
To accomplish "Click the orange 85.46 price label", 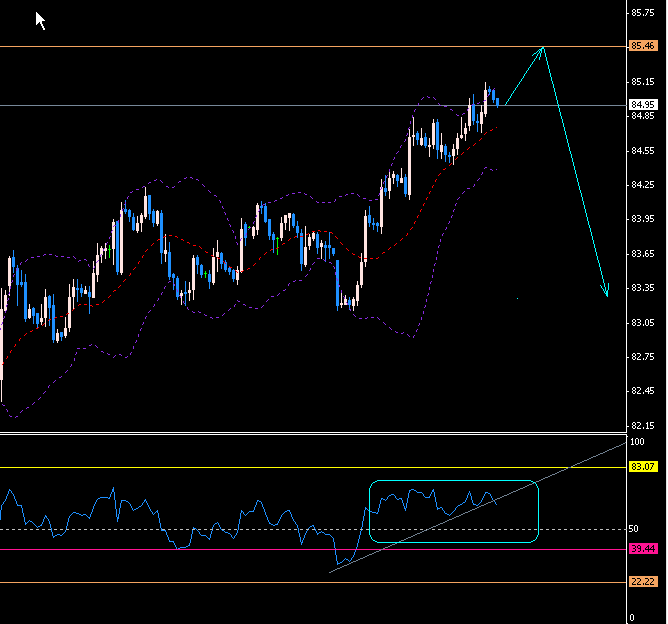I will point(643,46).
